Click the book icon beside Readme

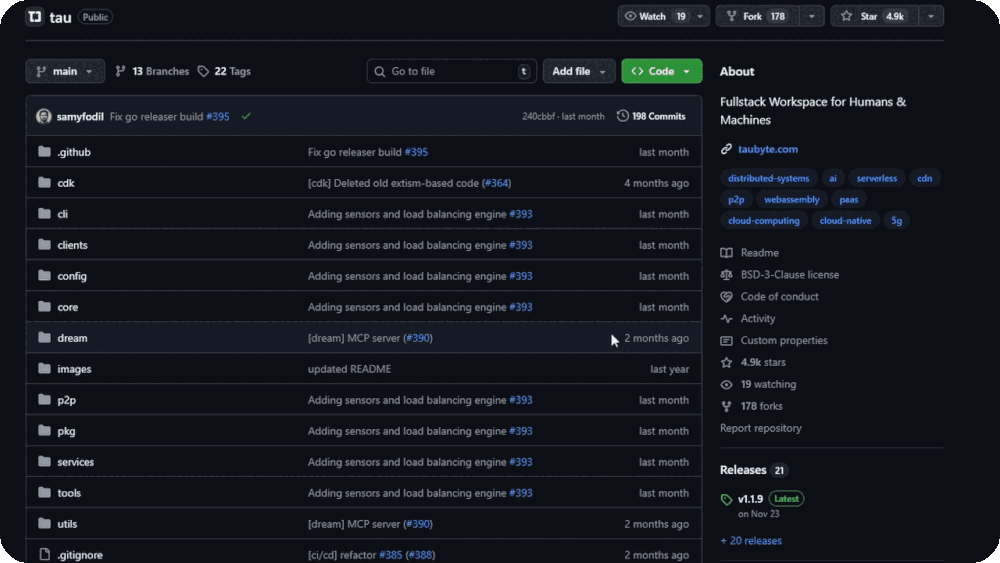click(x=726, y=253)
